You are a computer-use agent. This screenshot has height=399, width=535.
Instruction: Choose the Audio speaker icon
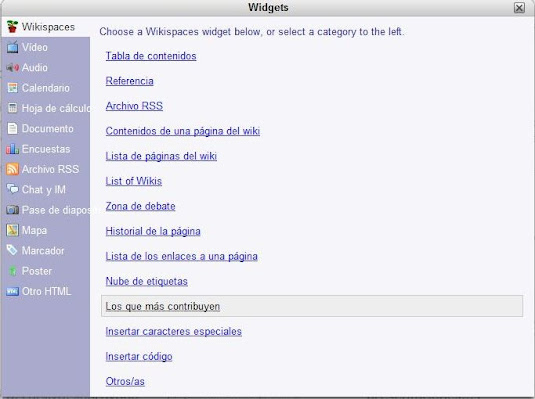coord(13,68)
